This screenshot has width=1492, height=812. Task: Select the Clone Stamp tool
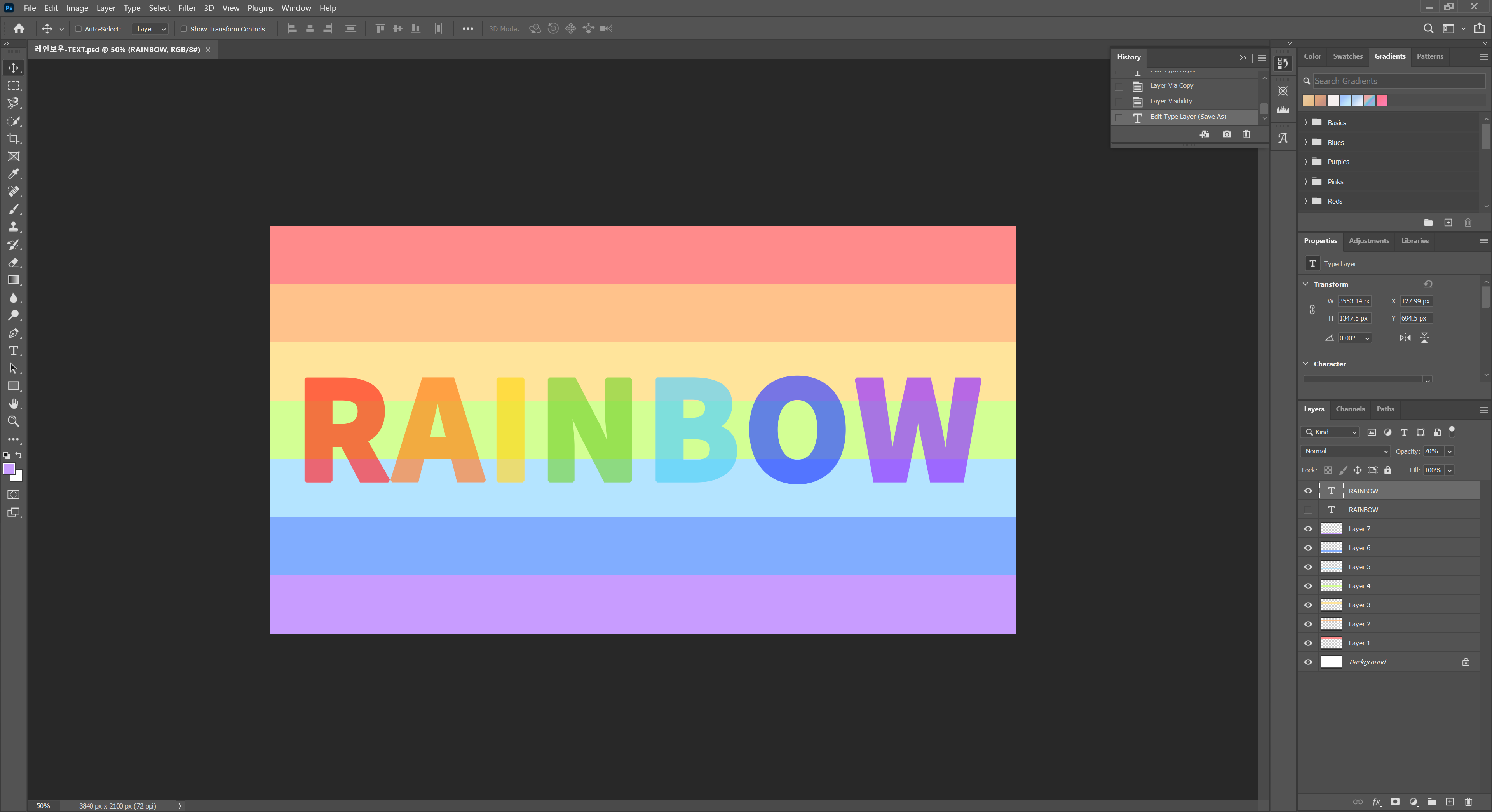click(13, 227)
